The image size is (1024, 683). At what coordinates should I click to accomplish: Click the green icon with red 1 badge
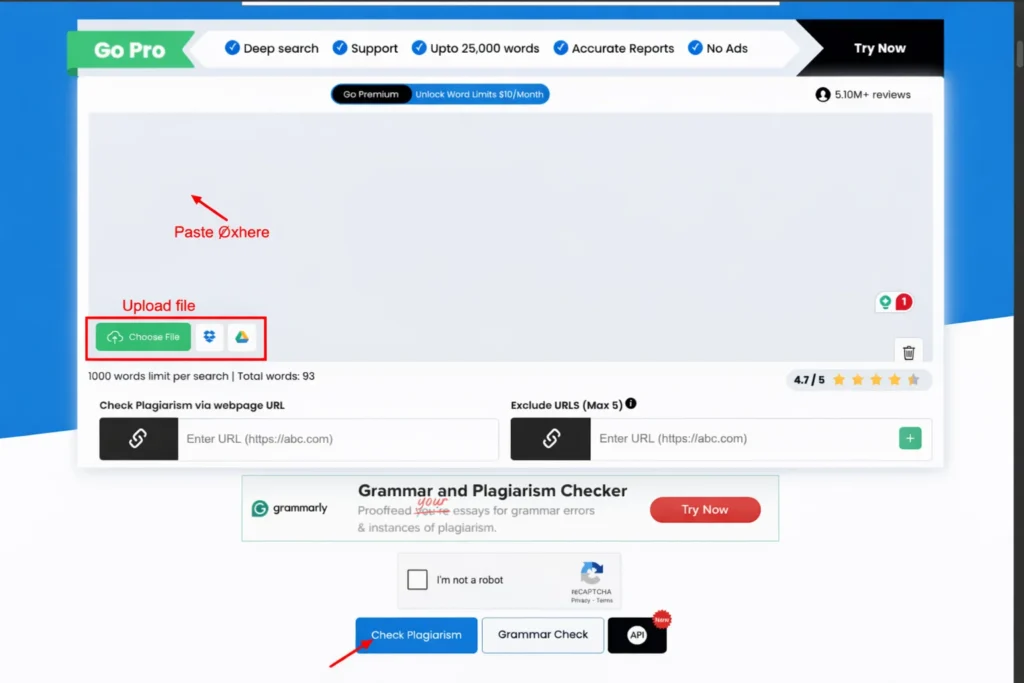click(894, 302)
